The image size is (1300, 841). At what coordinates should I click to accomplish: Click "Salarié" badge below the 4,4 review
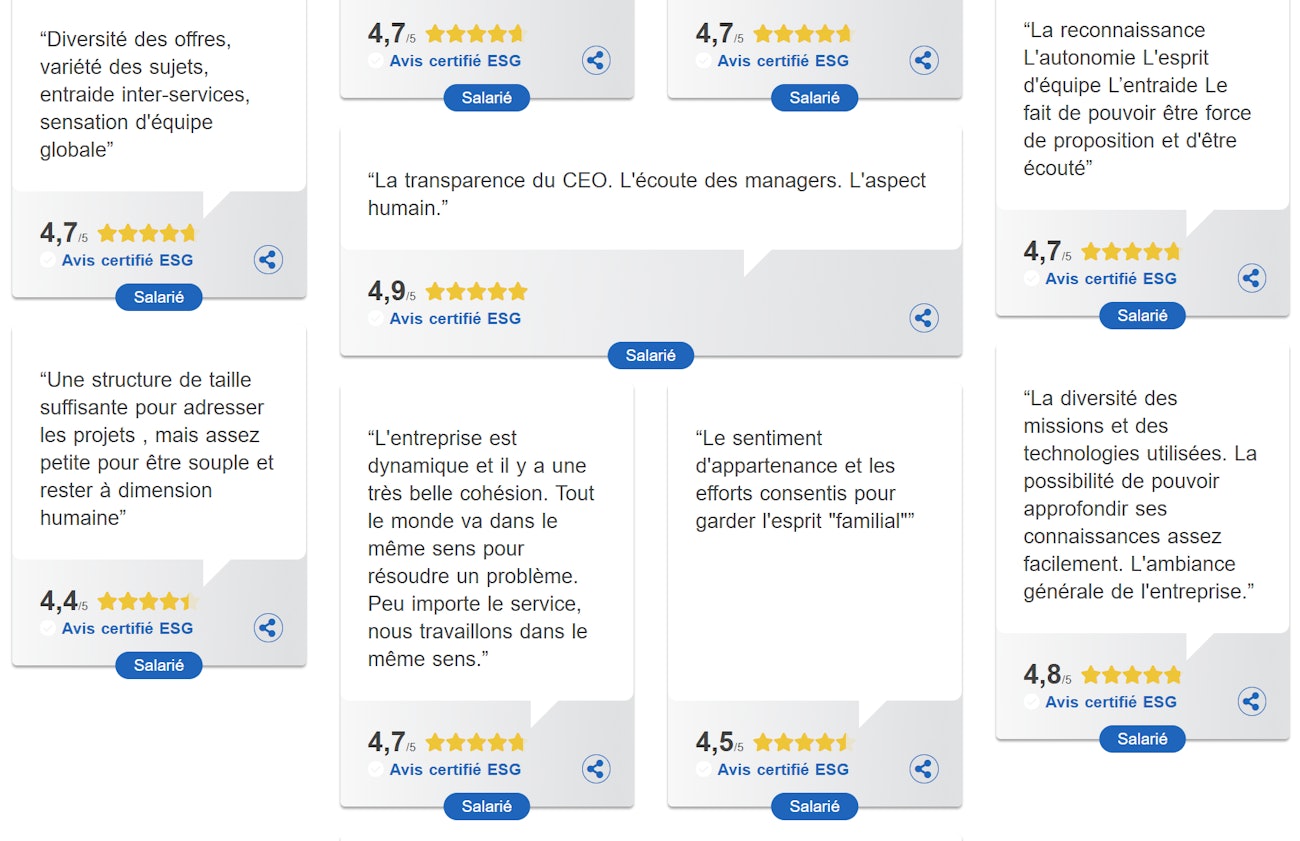tap(159, 665)
